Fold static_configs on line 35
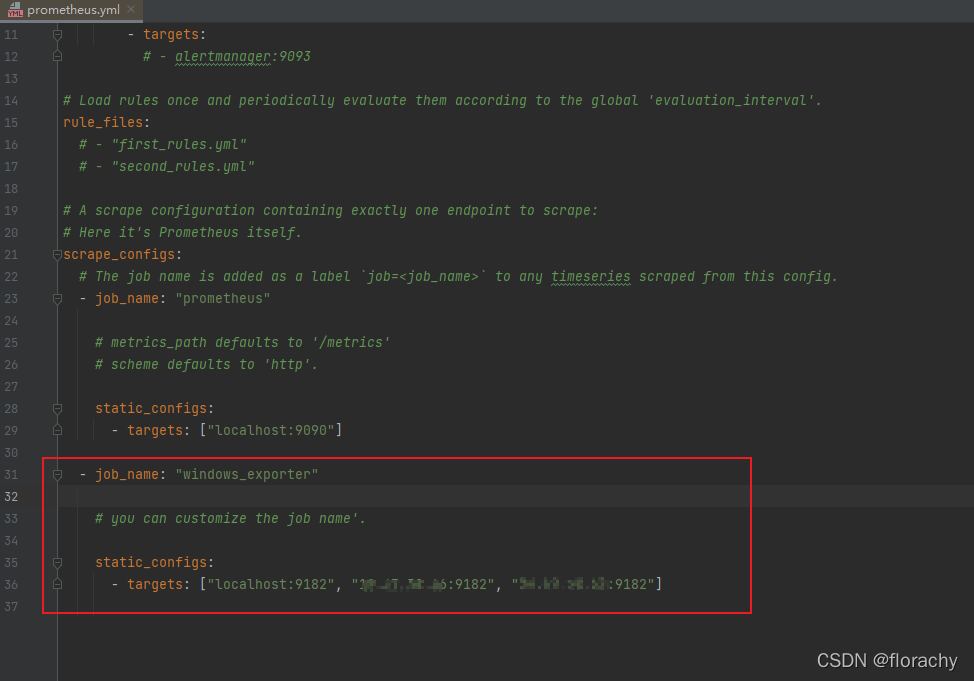The width and height of the screenshot is (974, 681). [x=57, y=562]
